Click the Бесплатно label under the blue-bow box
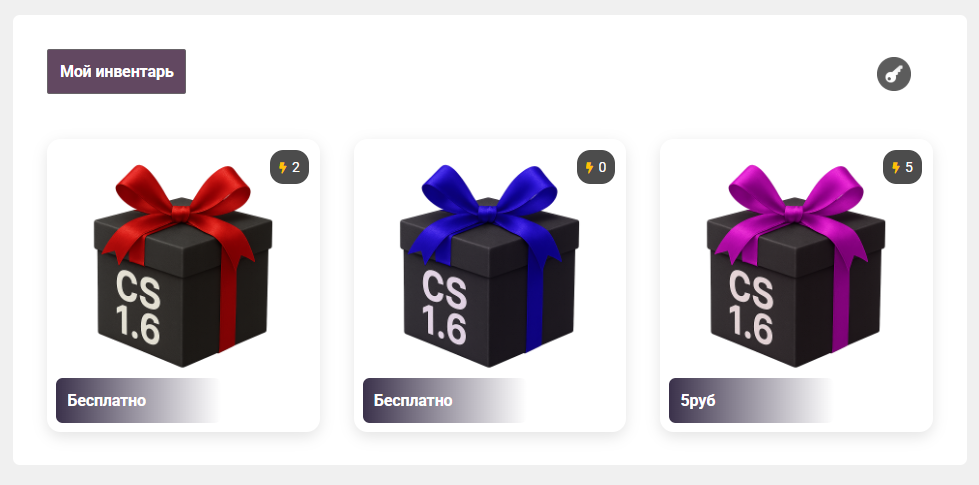979x485 pixels. click(413, 400)
